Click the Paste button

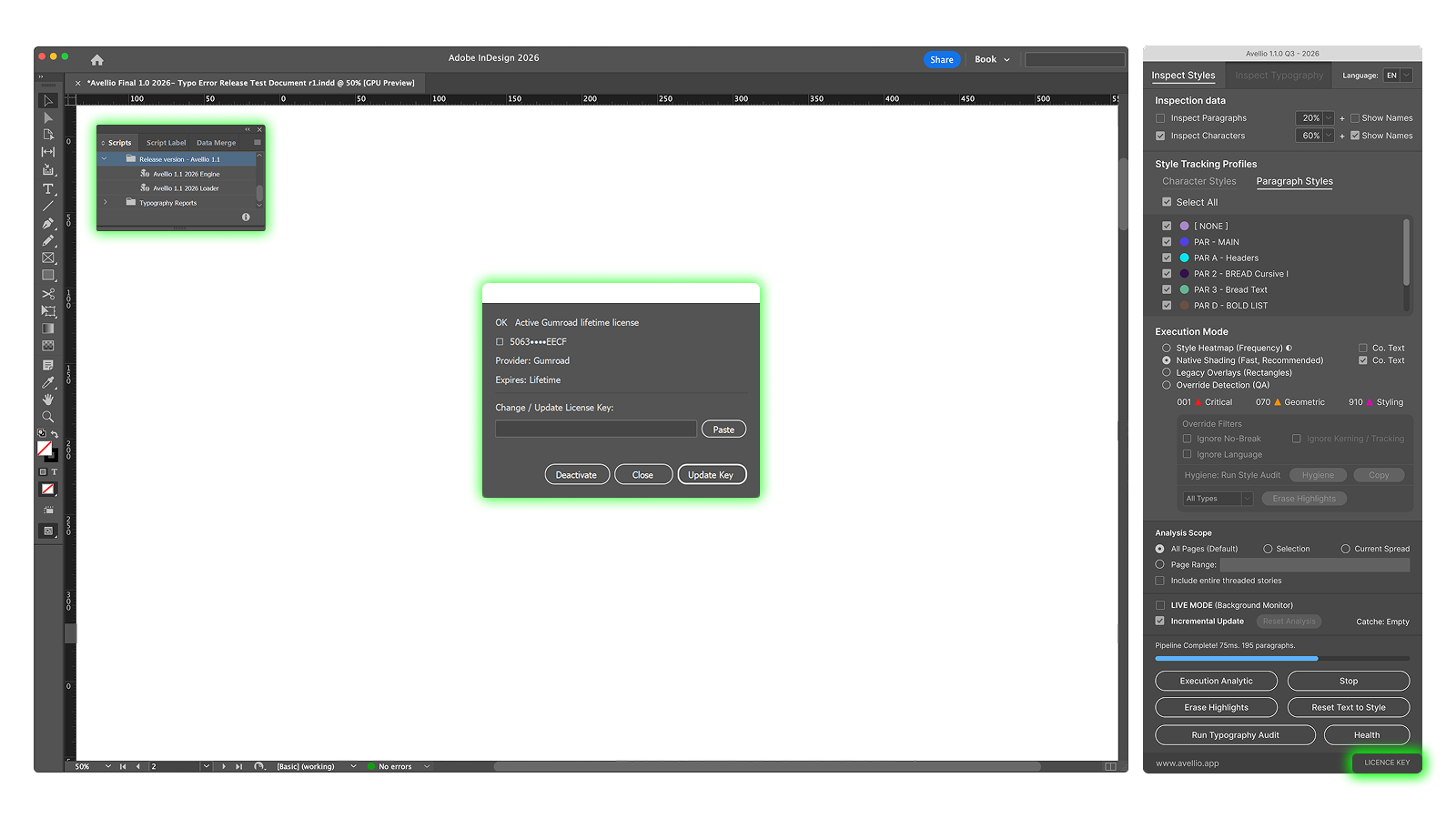(723, 429)
